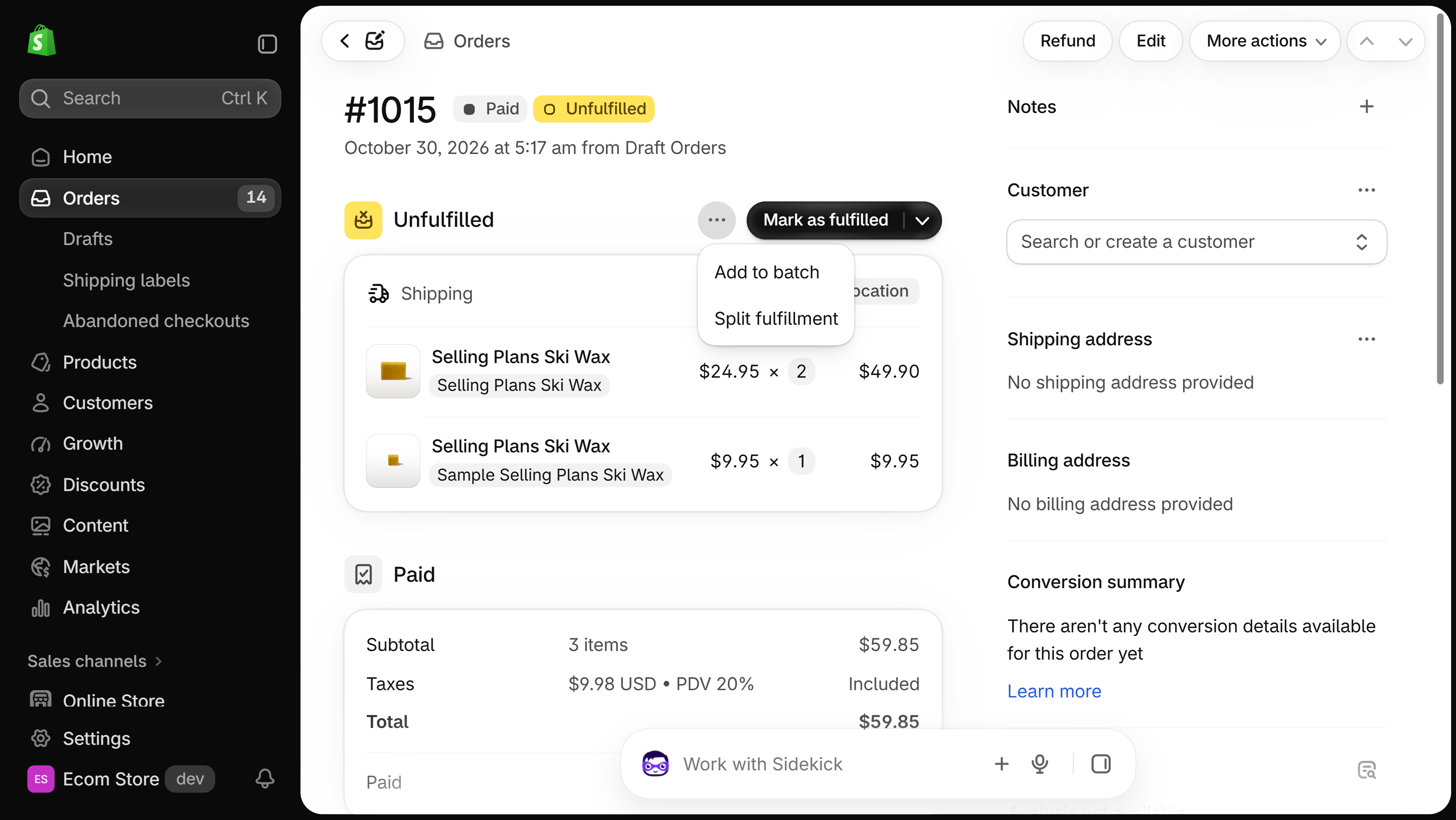
Task: Click the search-list icon at bottom right
Action: click(1367, 770)
